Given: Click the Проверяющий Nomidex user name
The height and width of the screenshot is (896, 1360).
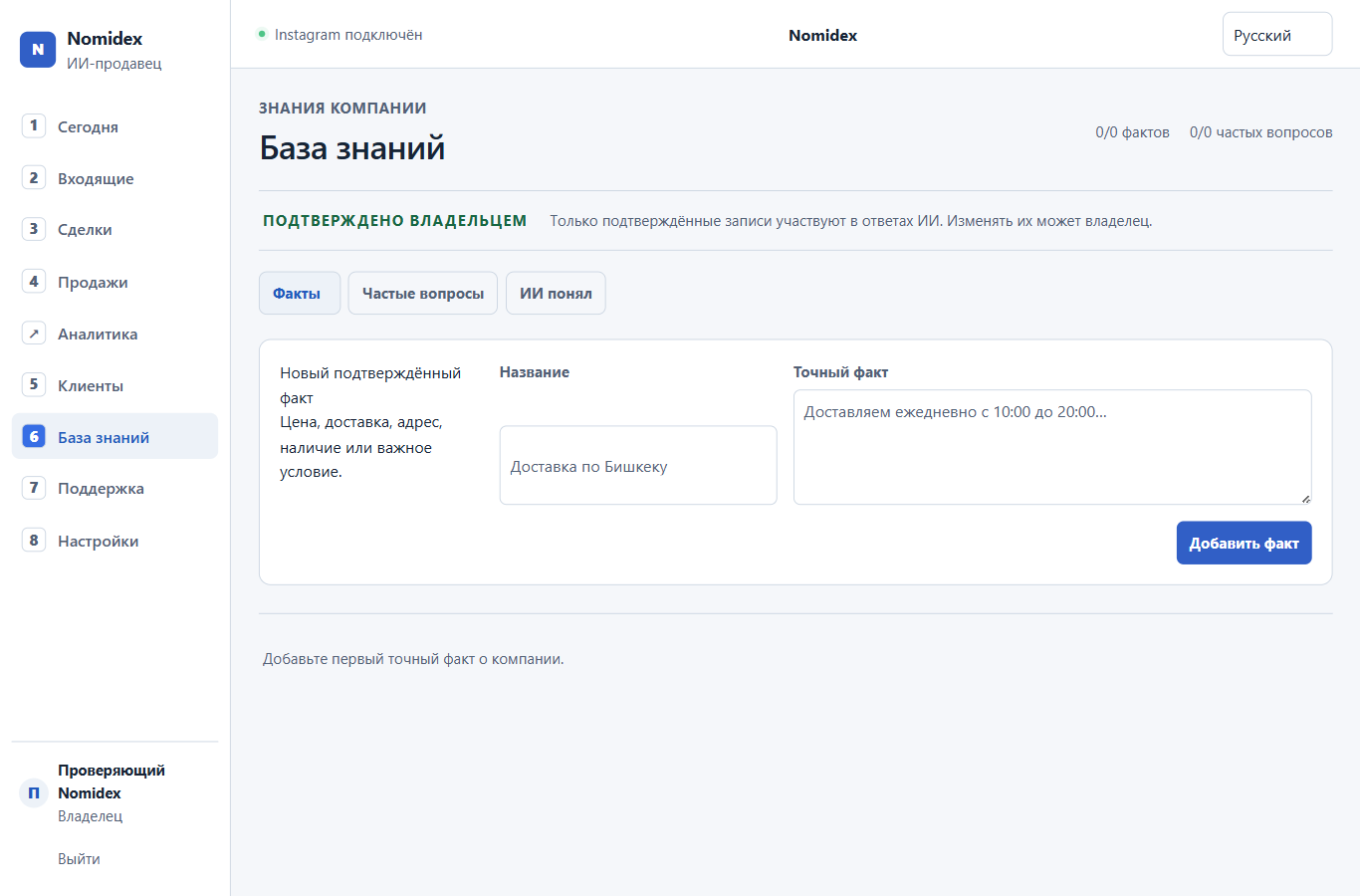Looking at the screenshot, I should (112, 782).
